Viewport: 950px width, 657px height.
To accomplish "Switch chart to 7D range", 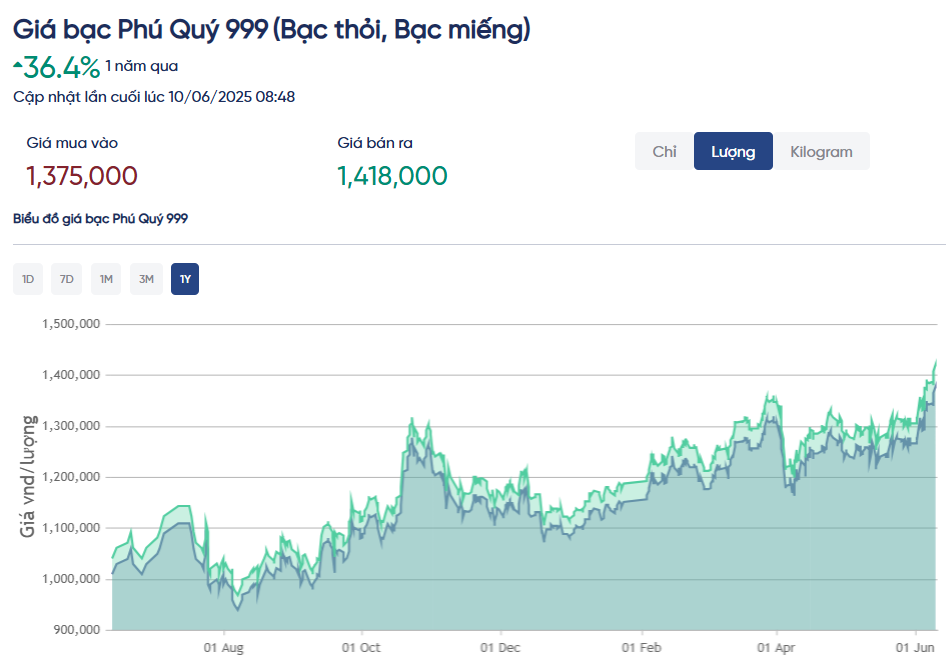I will 67,279.
